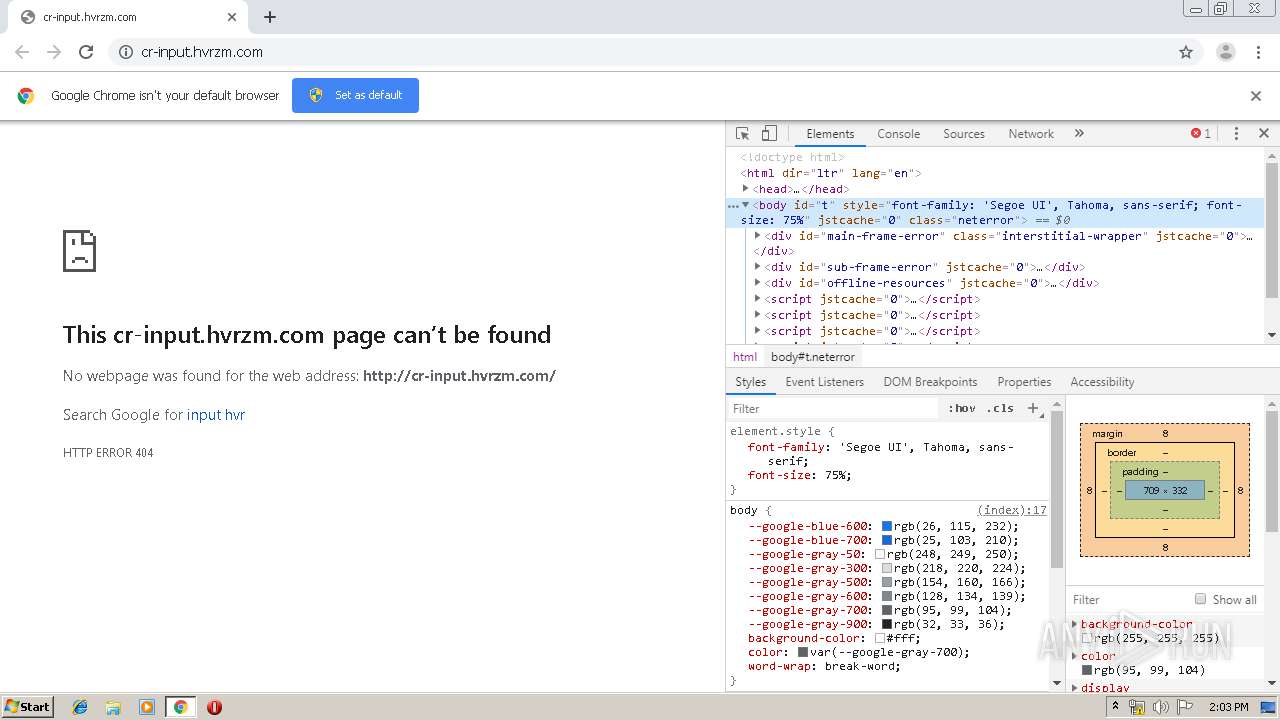Click the volume icon in system tray
Viewport: 1280px width, 720px height.
[x=1161, y=707]
